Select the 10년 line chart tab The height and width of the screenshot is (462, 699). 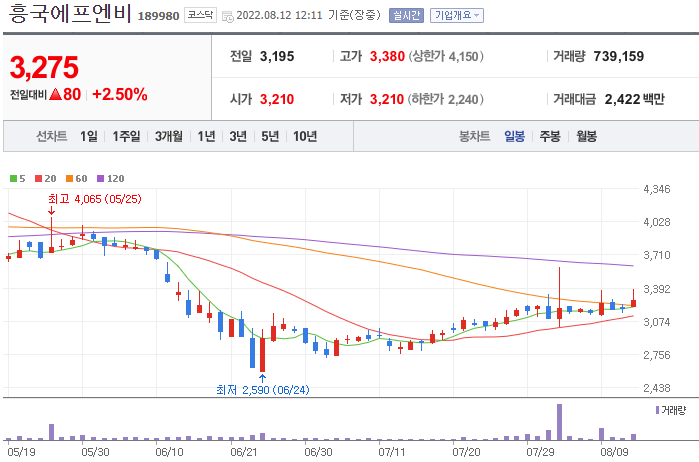tap(305, 136)
